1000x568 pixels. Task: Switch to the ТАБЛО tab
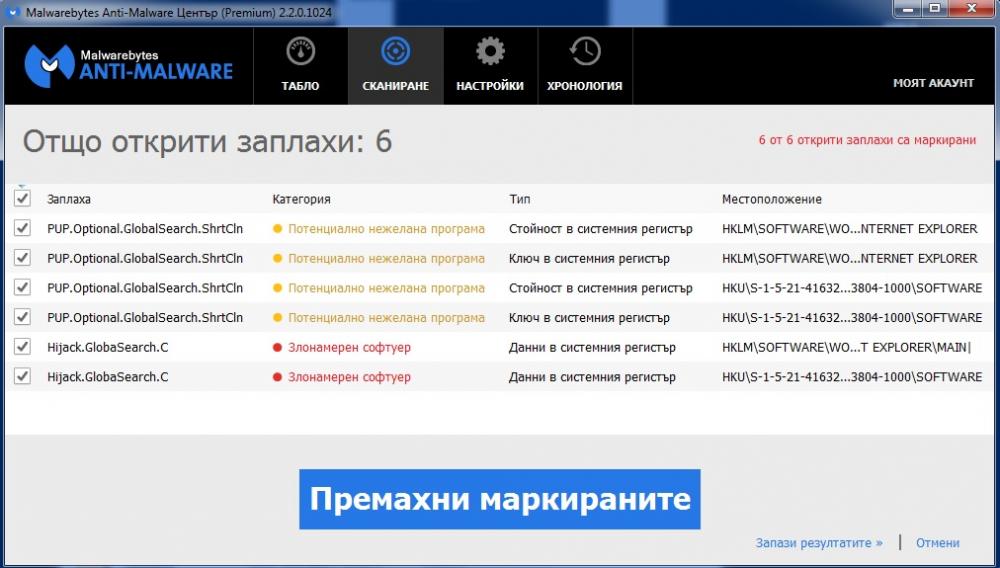pos(300,66)
